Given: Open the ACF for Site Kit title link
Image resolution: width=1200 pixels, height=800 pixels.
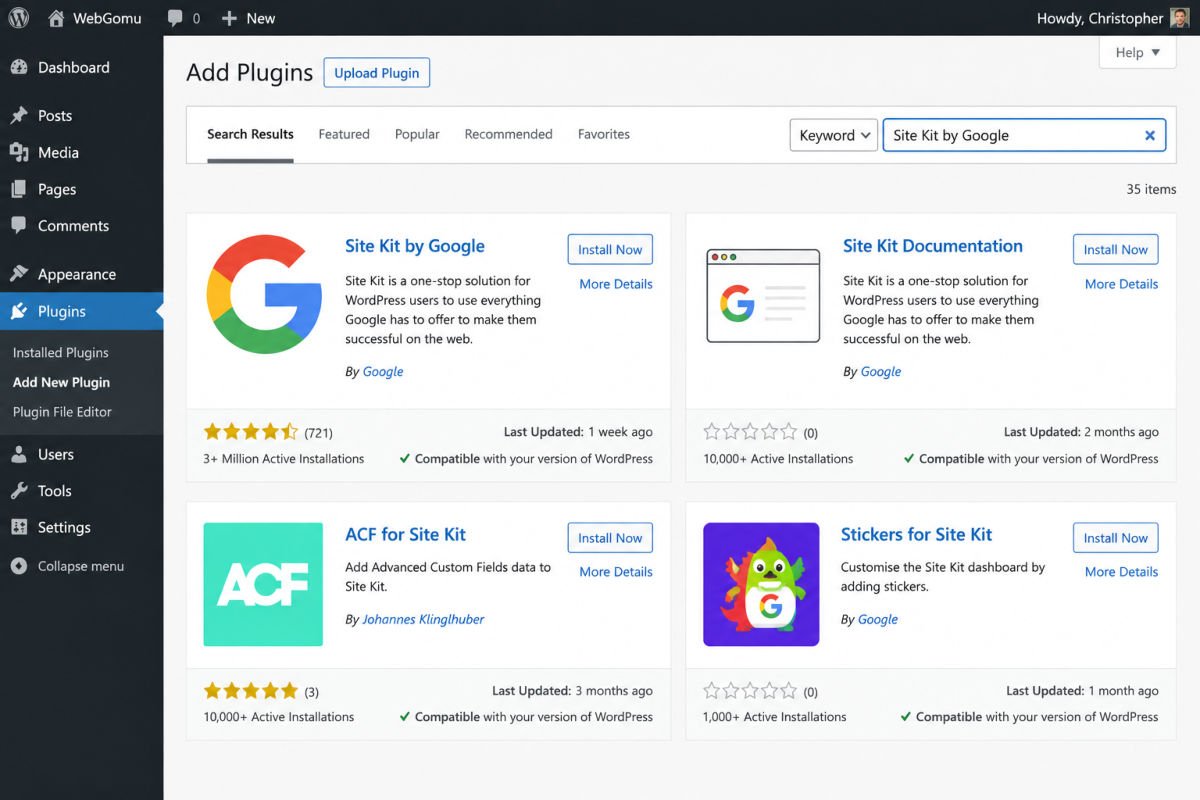Looking at the screenshot, I should coord(405,534).
